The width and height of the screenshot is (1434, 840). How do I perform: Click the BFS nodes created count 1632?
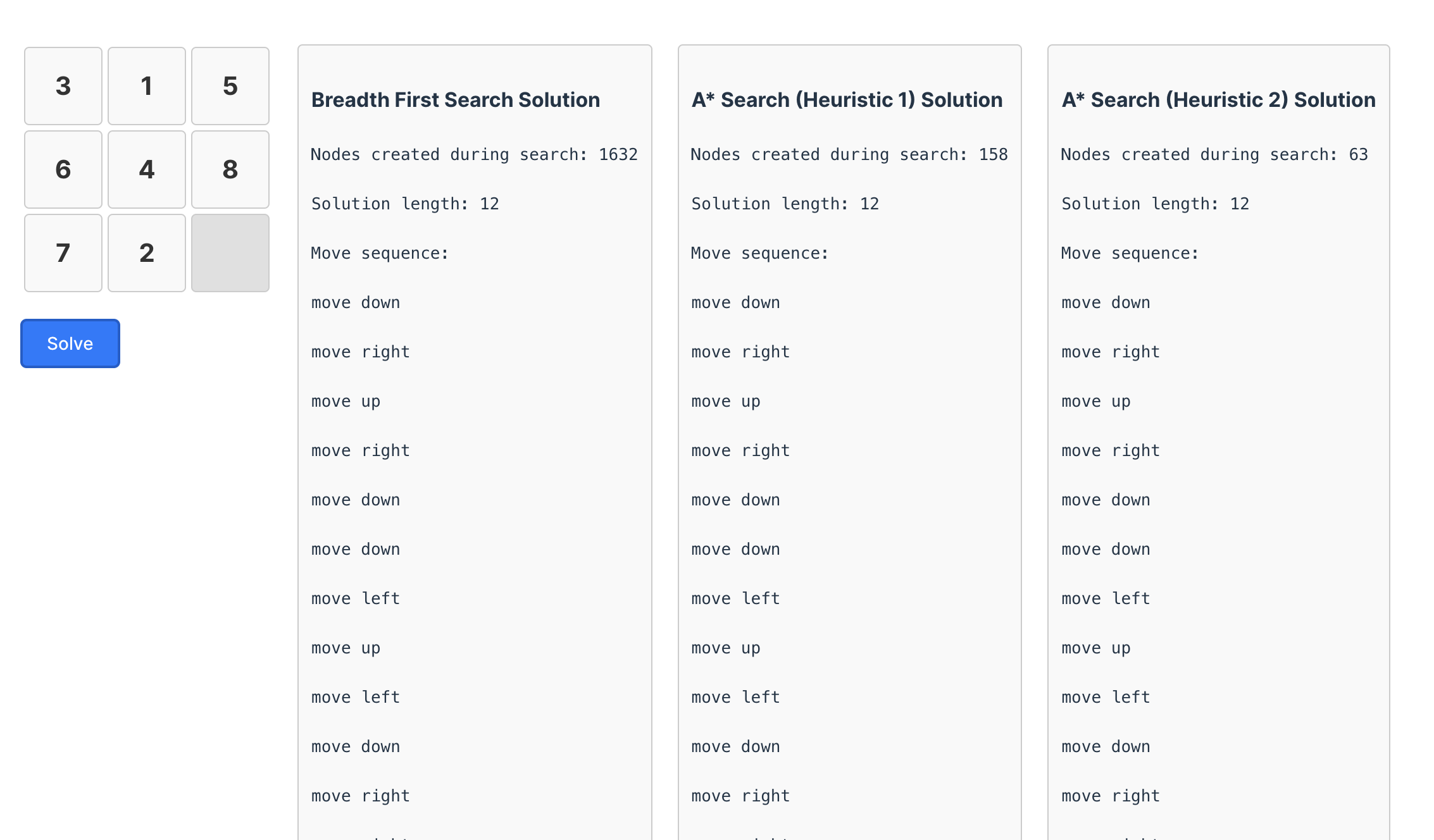618,155
